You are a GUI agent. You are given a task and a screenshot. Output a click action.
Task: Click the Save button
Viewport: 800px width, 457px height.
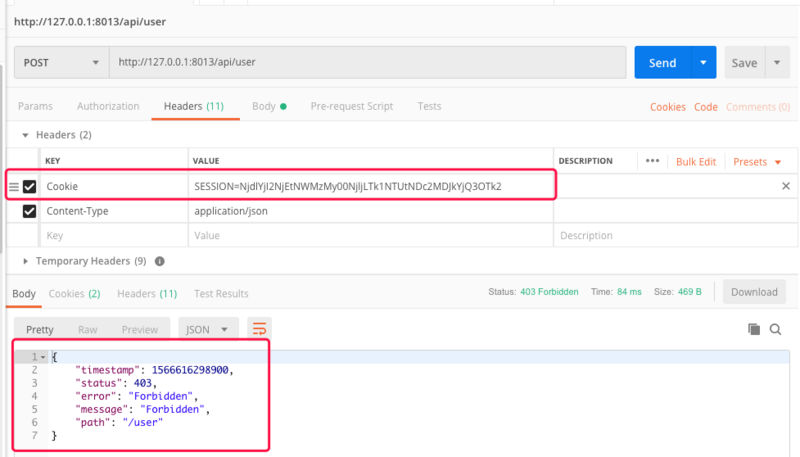pyautogui.click(x=744, y=63)
